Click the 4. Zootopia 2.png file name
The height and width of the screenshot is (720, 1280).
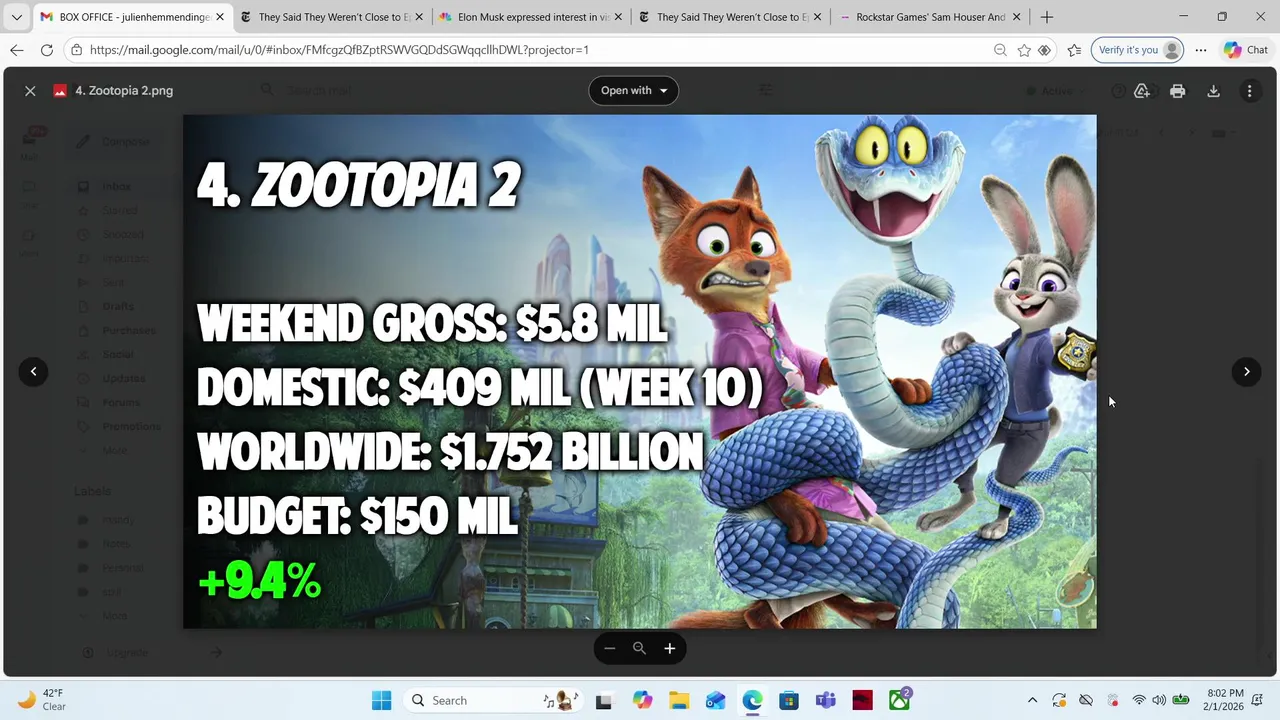pos(124,91)
